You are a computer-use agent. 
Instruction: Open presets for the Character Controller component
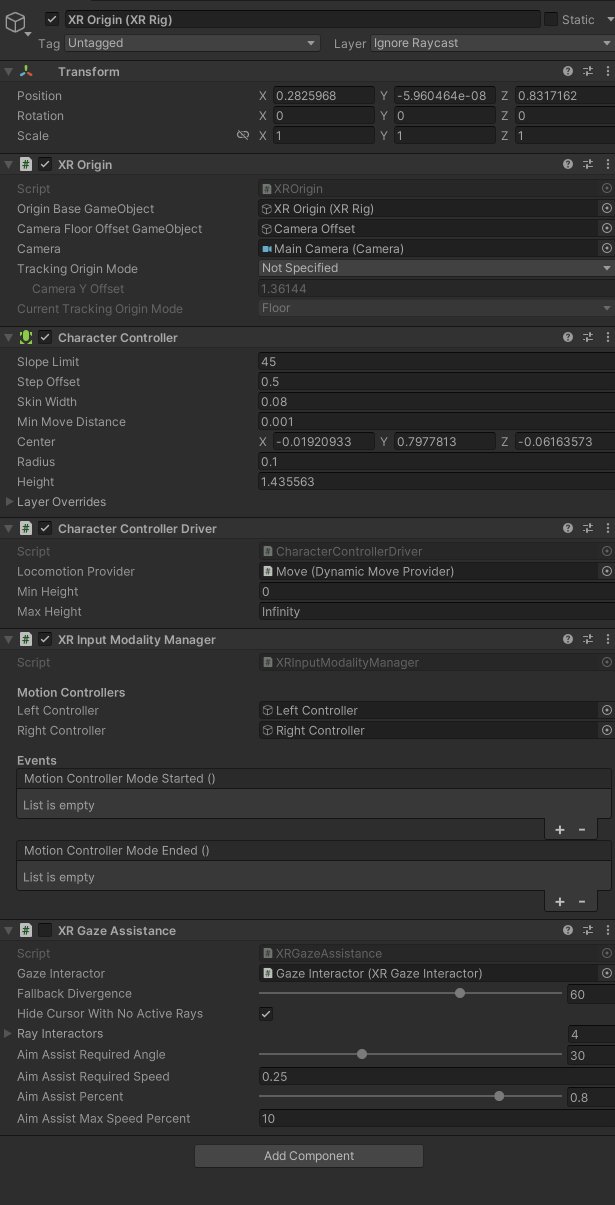click(x=587, y=337)
